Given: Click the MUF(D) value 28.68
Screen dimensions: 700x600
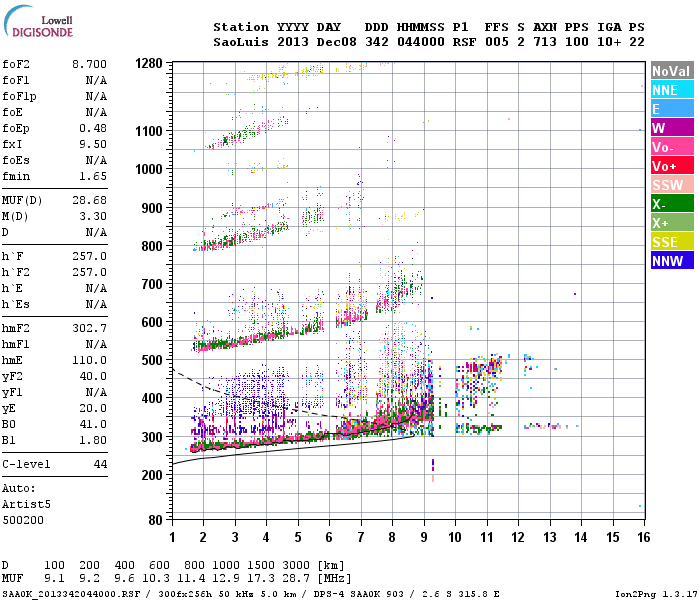Looking at the screenshot, I should click(89, 200).
